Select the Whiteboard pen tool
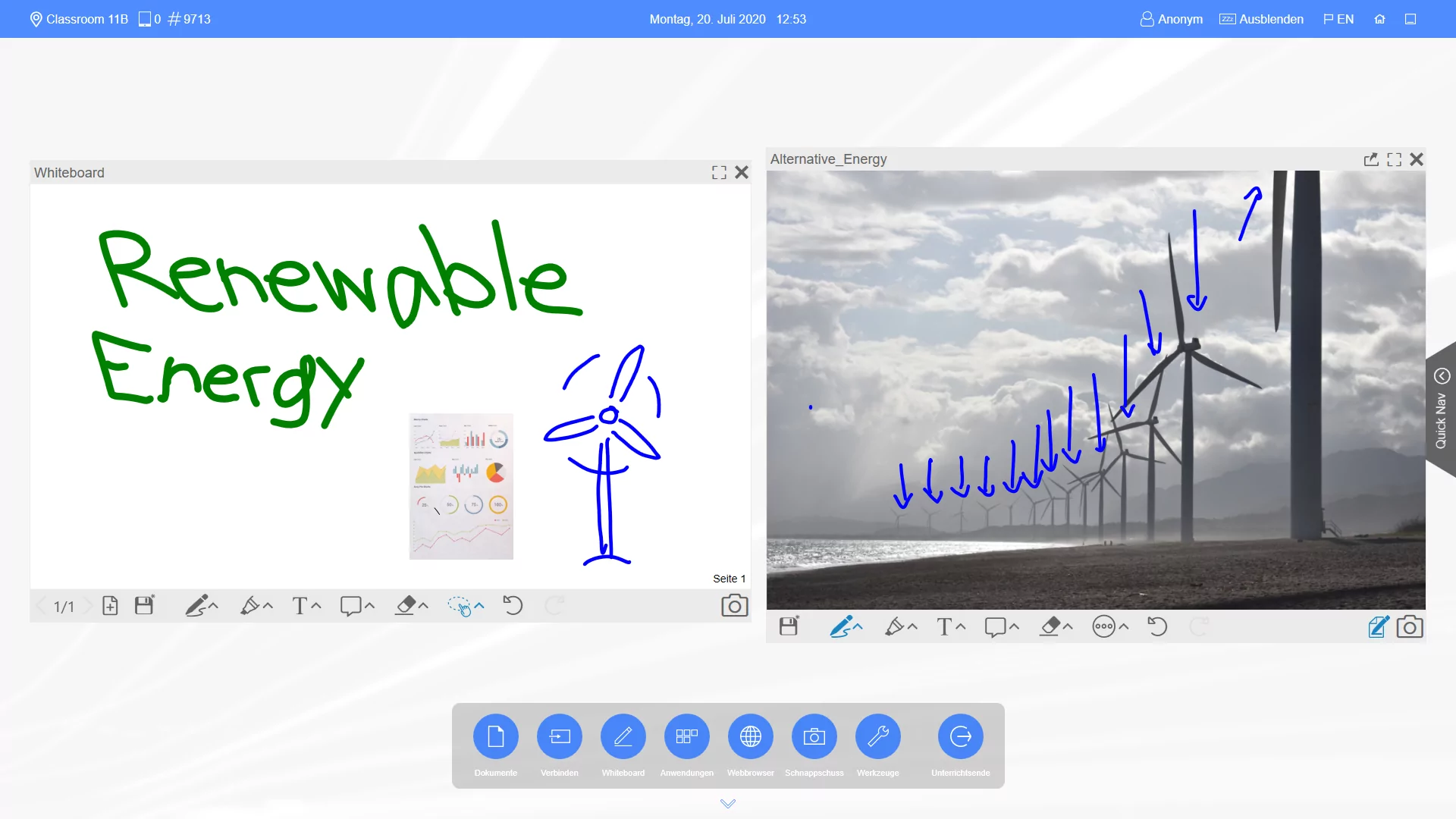 point(196,605)
